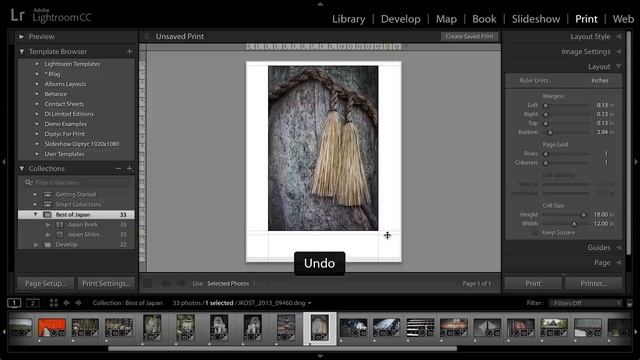Click Cell Size Height slider handle
The height and width of the screenshot is (360, 640).
583,215
